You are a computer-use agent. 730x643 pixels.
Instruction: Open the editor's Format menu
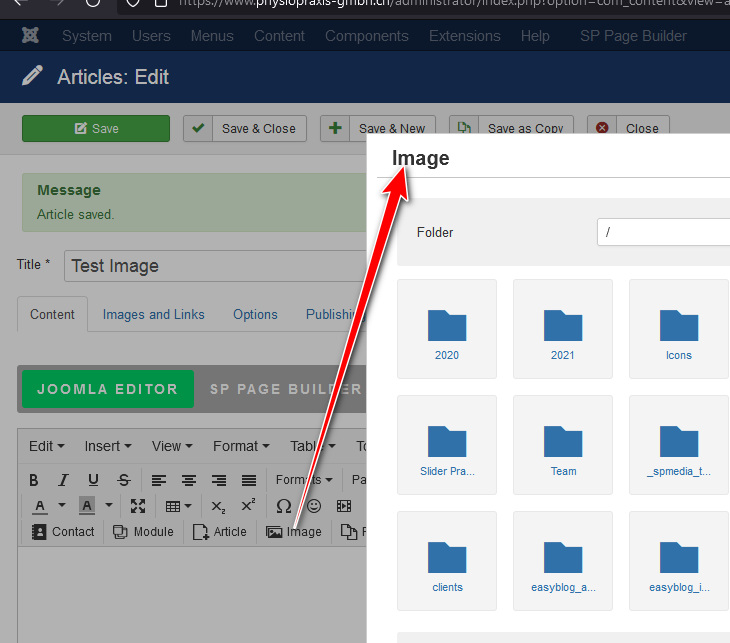240,446
